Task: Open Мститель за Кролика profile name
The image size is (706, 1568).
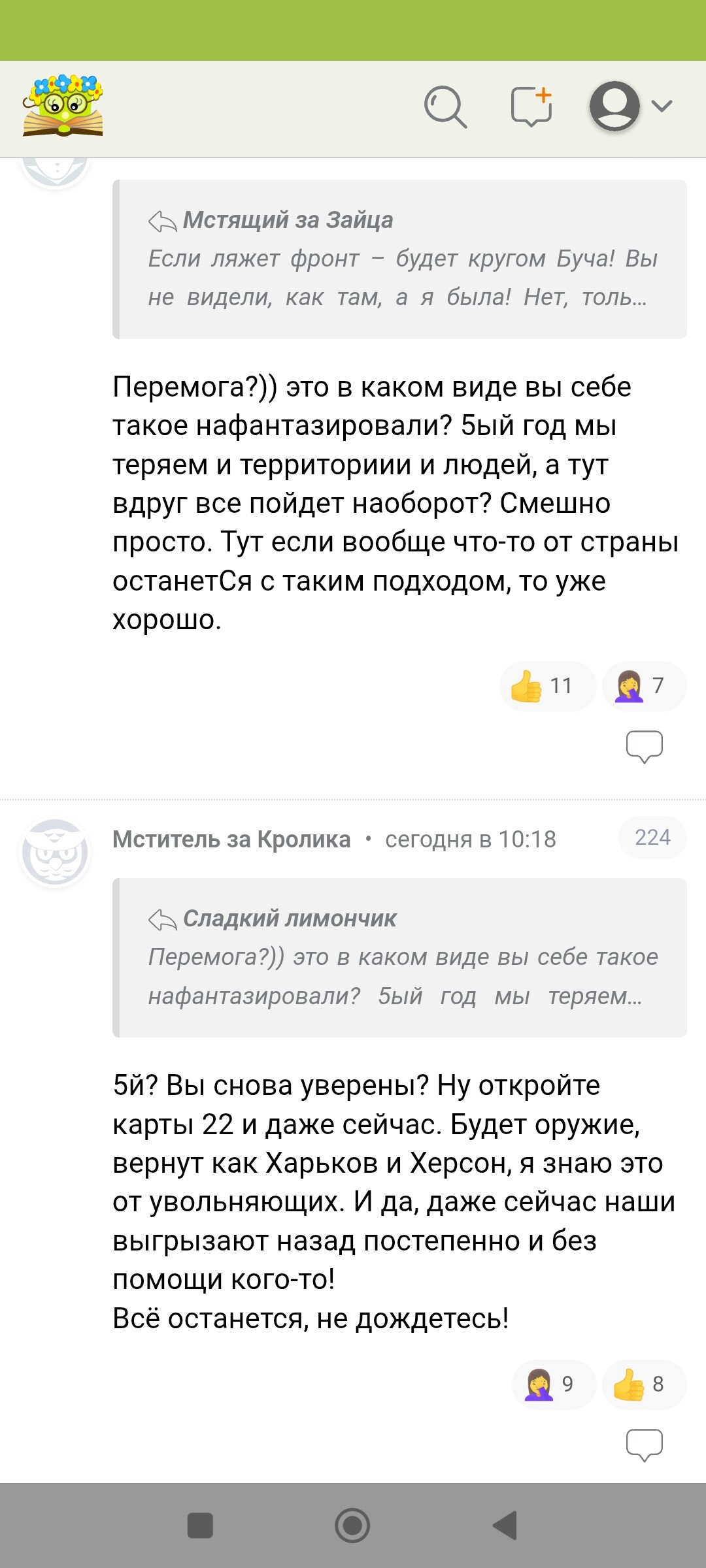Action: [x=231, y=840]
